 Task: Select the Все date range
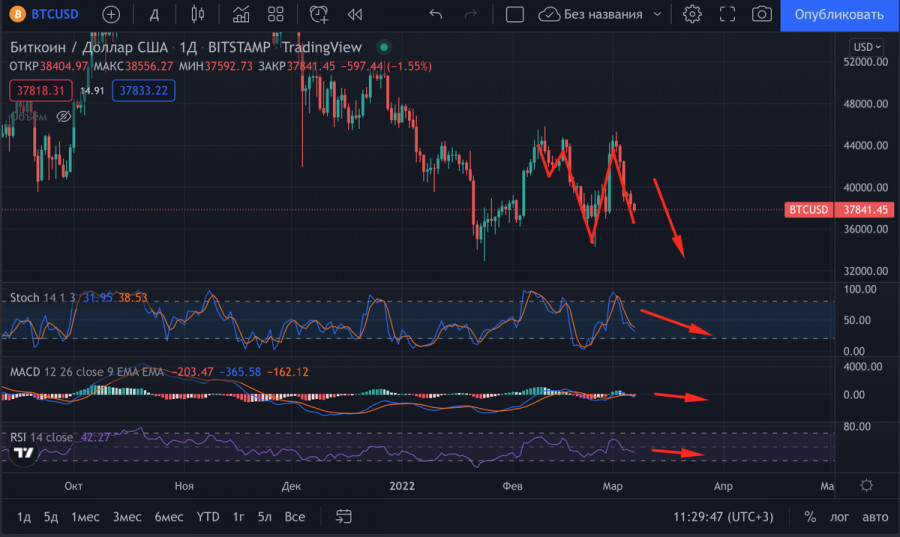pyautogui.click(x=295, y=517)
